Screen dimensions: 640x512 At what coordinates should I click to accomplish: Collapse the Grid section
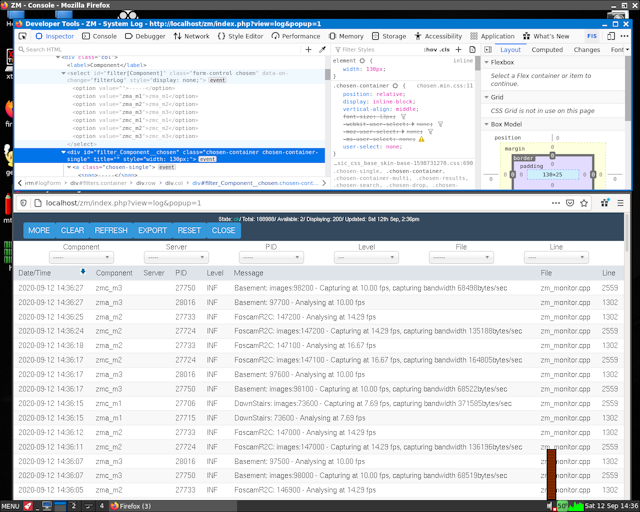[487, 97]
